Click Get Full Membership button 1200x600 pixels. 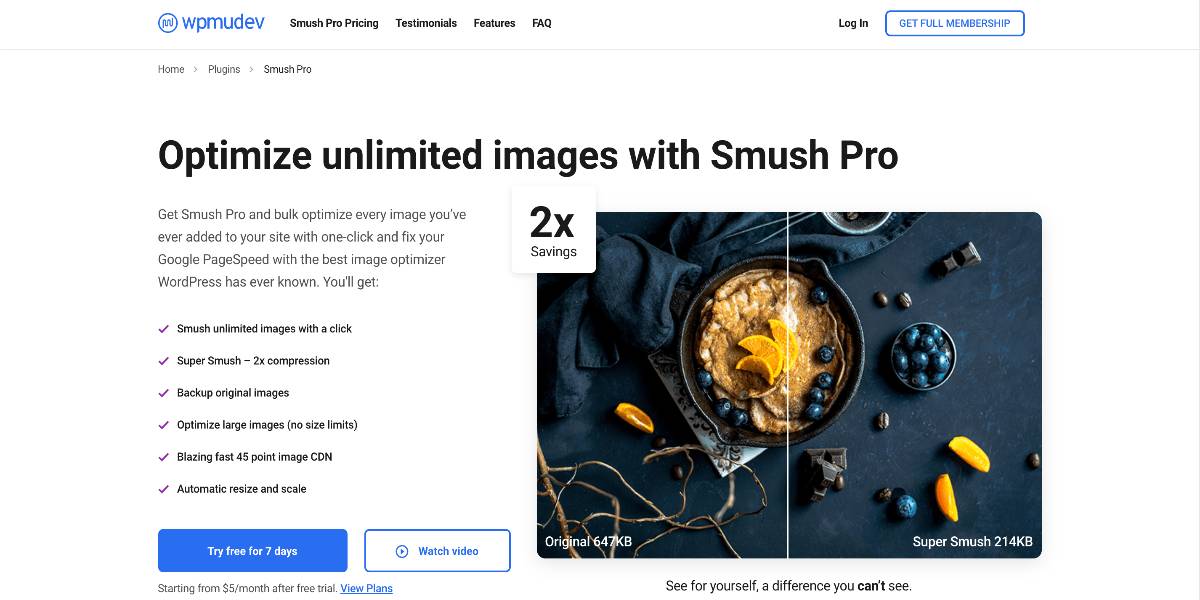pos(955,23)
